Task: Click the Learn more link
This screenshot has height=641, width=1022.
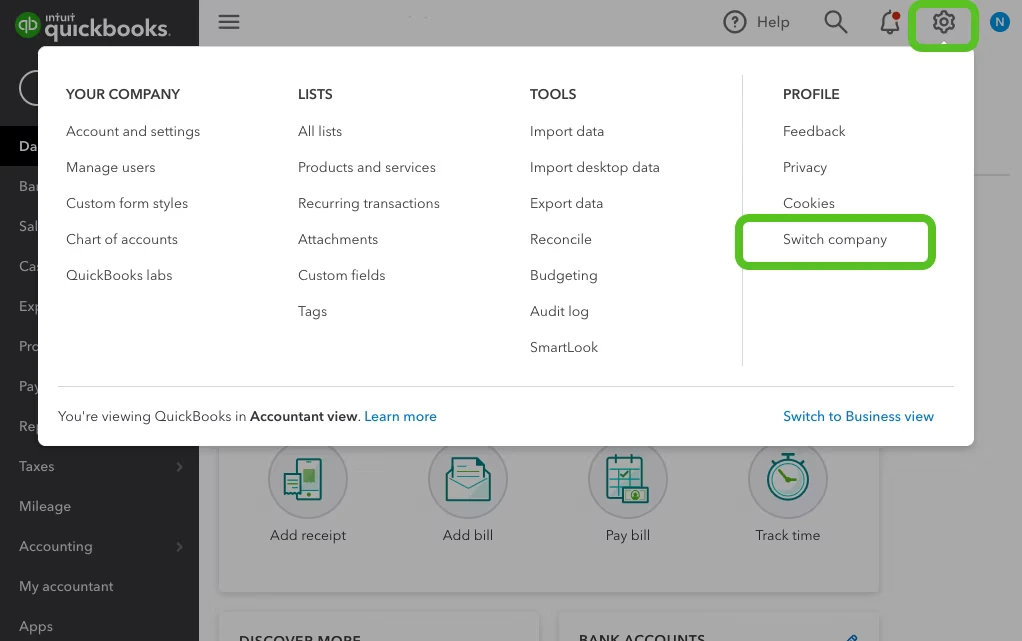Action: pos(400,416)
